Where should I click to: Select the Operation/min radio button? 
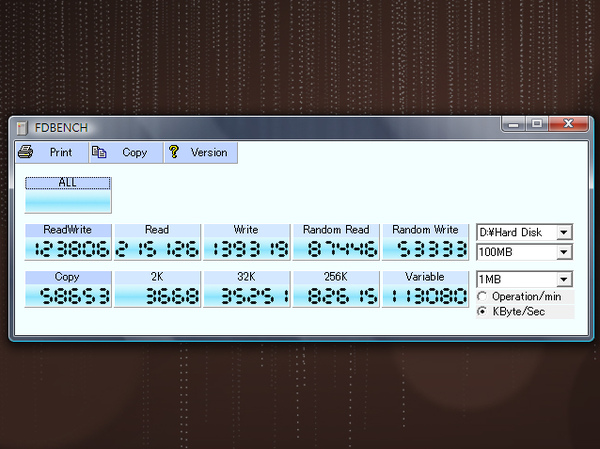tap(482, 296)
